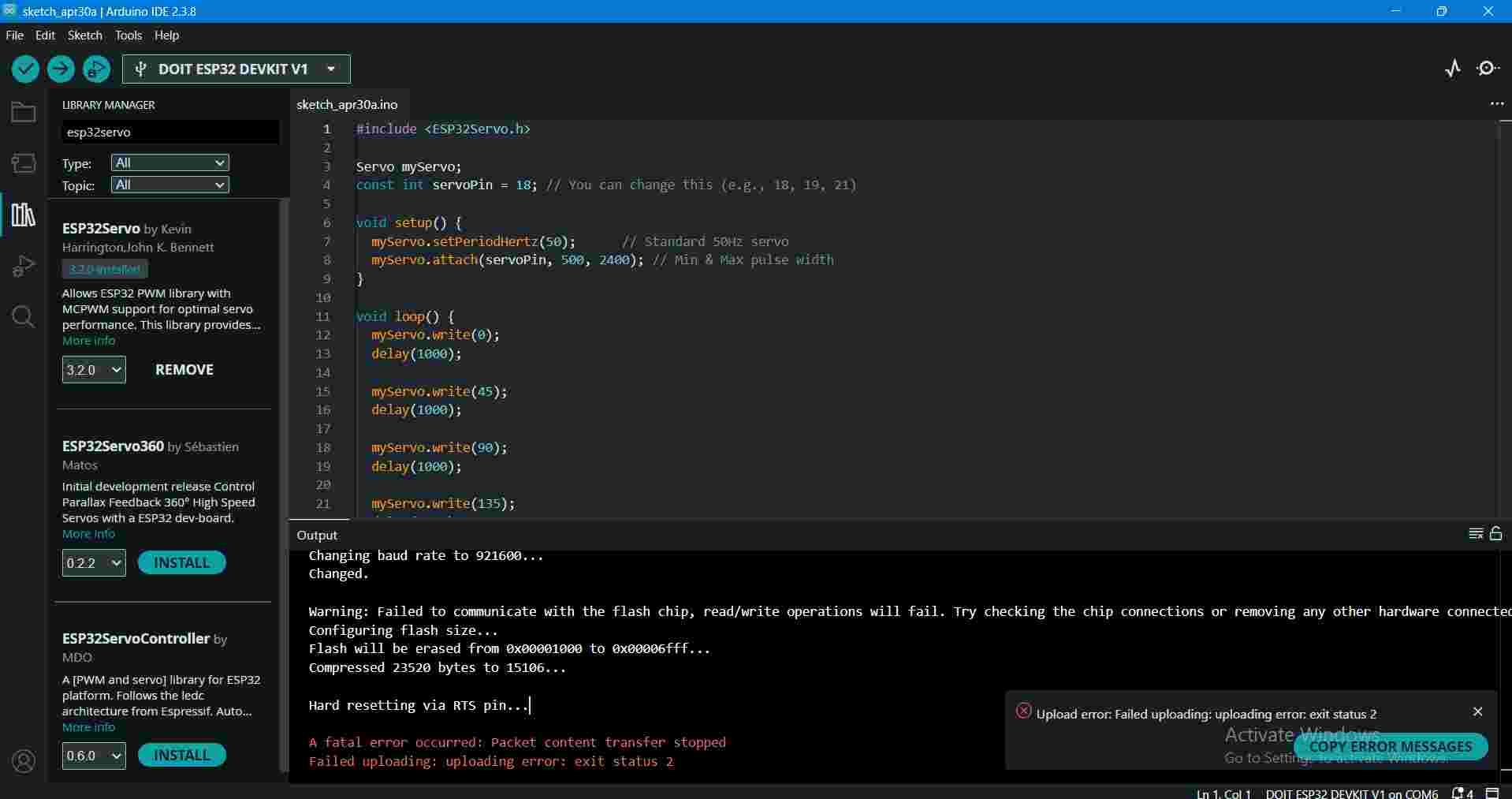Click the editor tab more-options ellipsis

1496,104
